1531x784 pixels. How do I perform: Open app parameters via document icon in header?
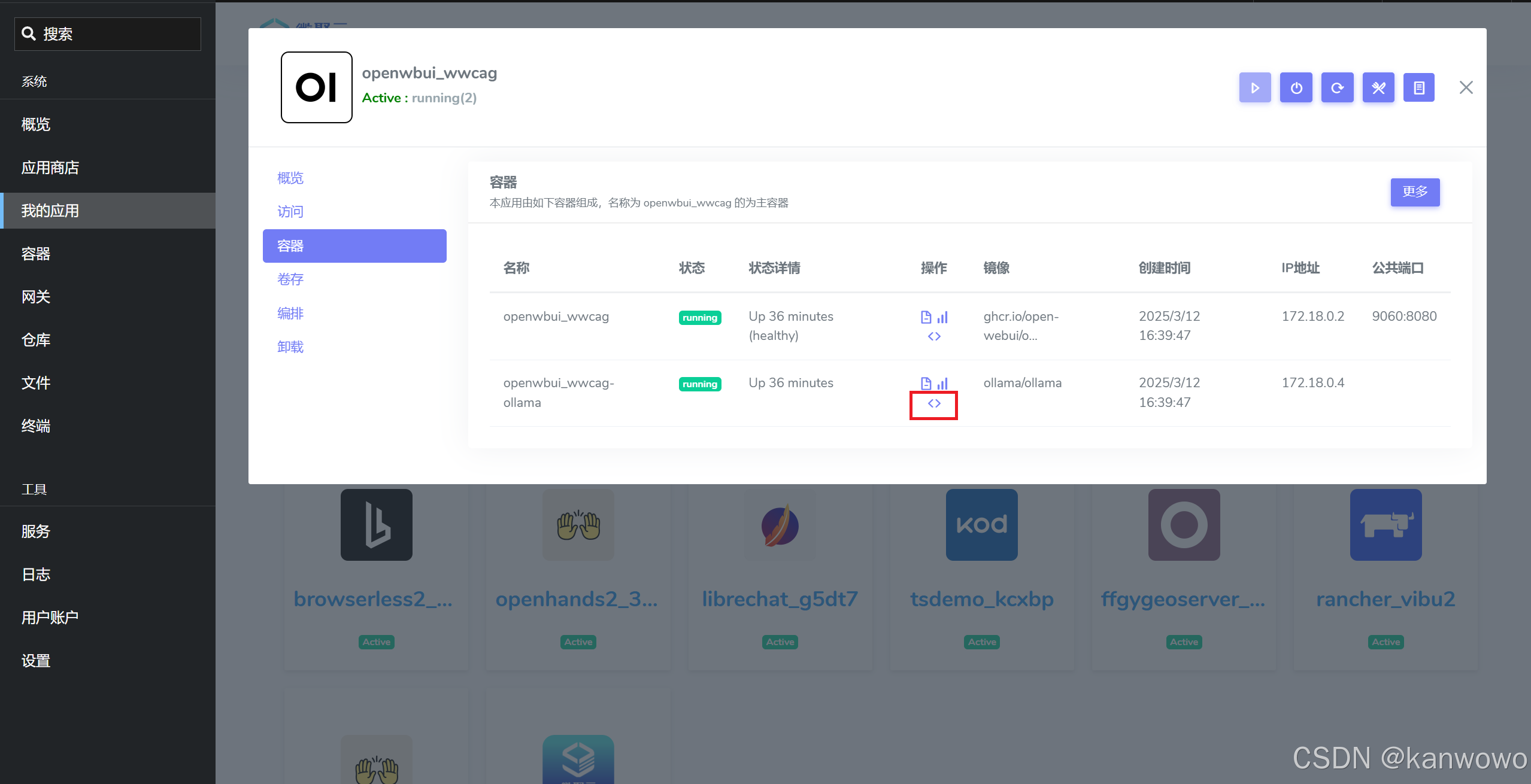1420,87
